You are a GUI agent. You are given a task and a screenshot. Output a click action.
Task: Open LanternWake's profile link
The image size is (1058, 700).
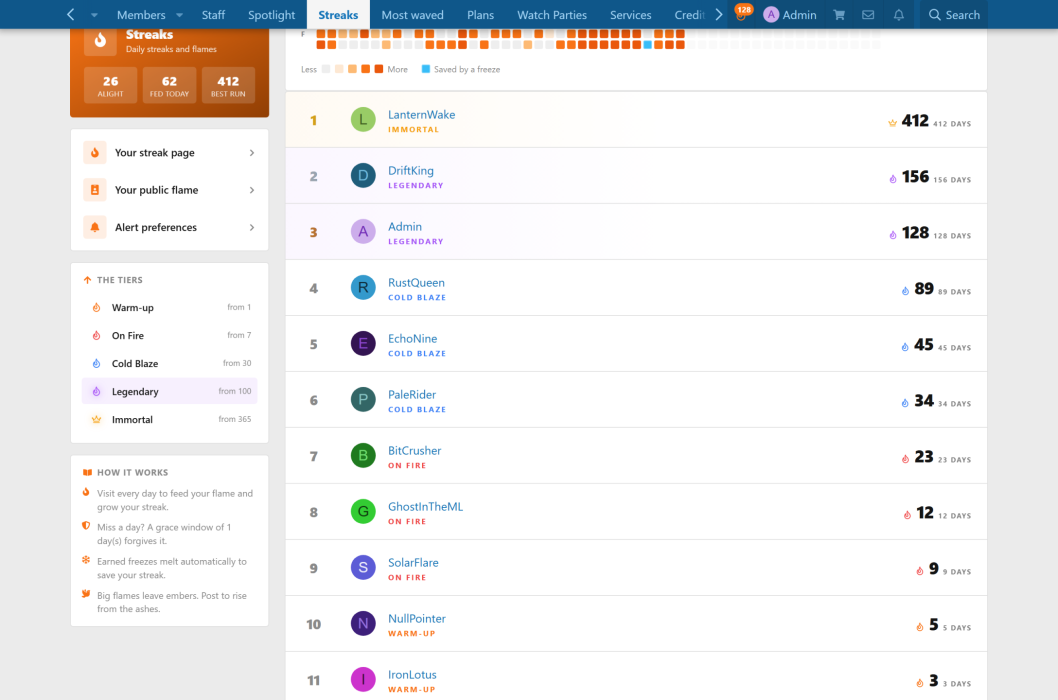tap(422, 115)
